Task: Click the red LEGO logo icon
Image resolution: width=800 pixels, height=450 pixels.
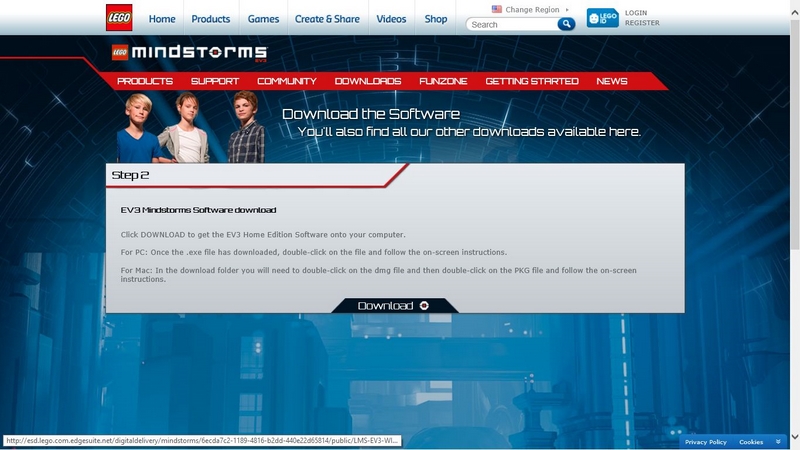Action: pyautogui.click(x=119, y=18)
